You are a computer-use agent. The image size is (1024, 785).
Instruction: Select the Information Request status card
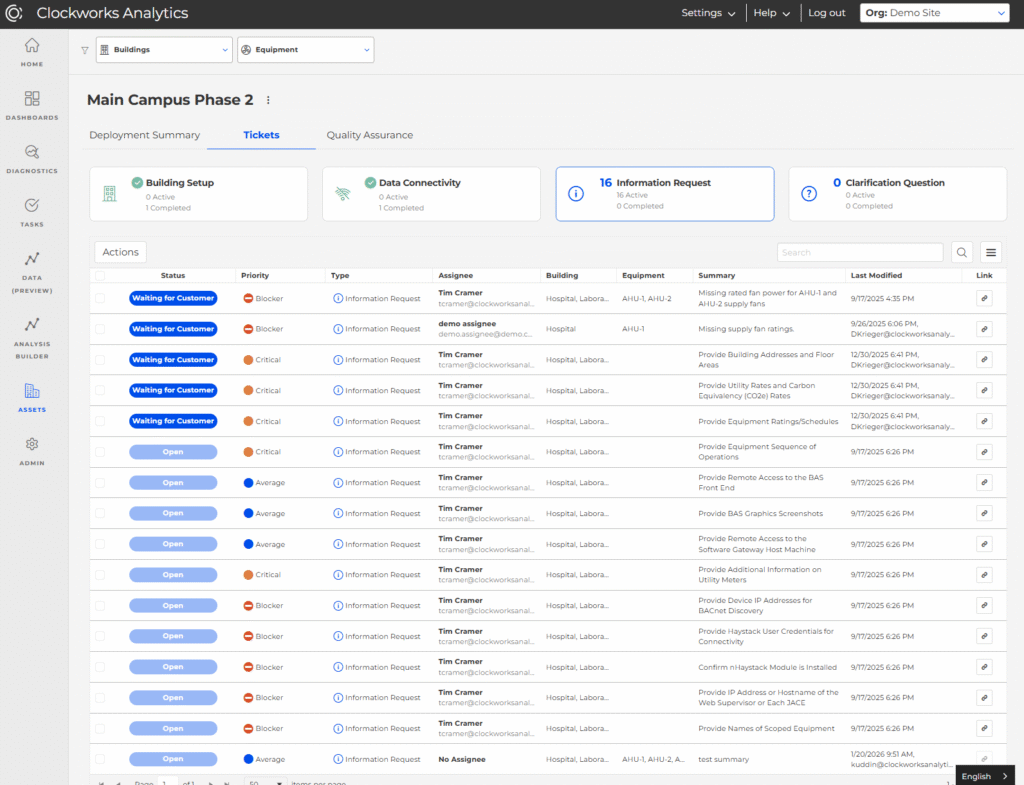coord(664,194)
